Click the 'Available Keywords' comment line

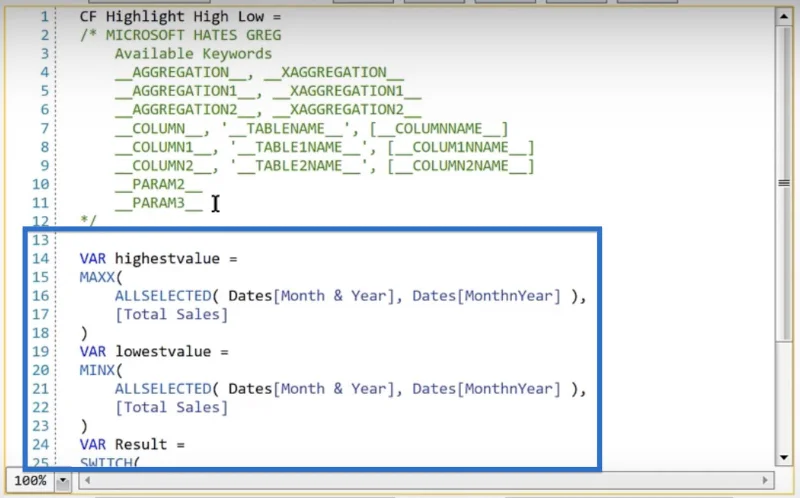193,54
